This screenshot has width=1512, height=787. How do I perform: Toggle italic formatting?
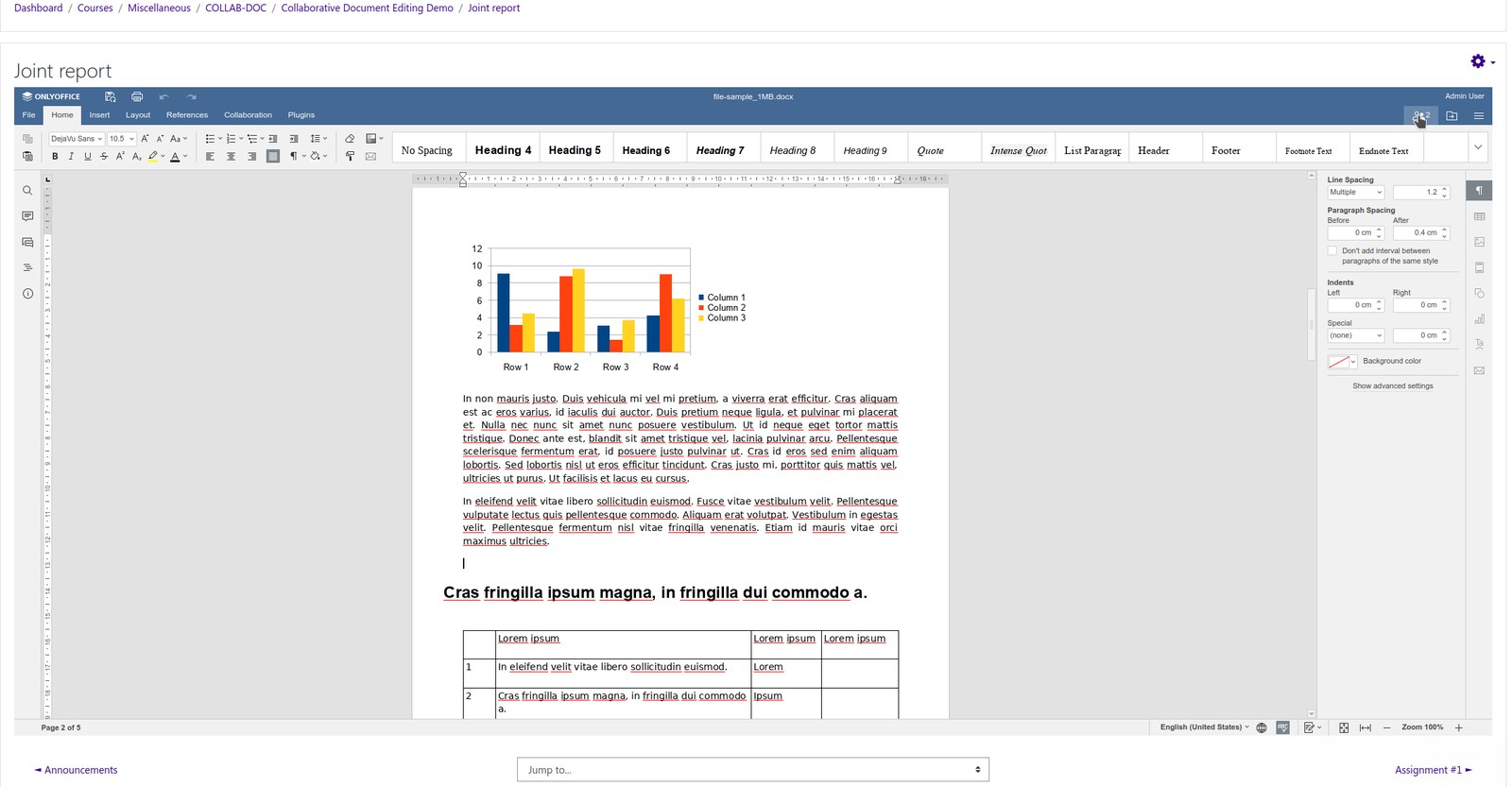click(71, 156)
